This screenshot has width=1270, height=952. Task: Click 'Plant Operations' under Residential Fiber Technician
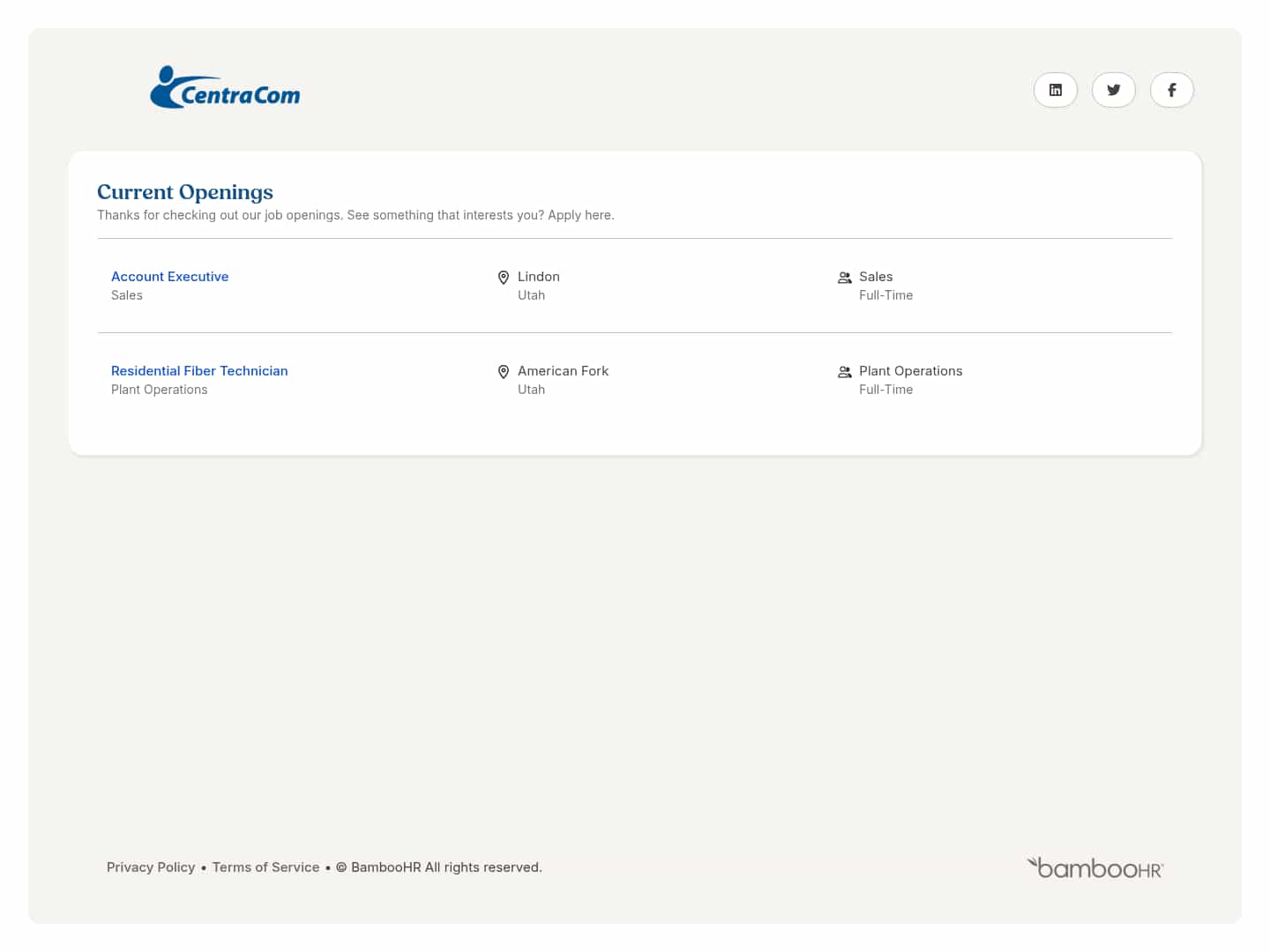(160, 390)
